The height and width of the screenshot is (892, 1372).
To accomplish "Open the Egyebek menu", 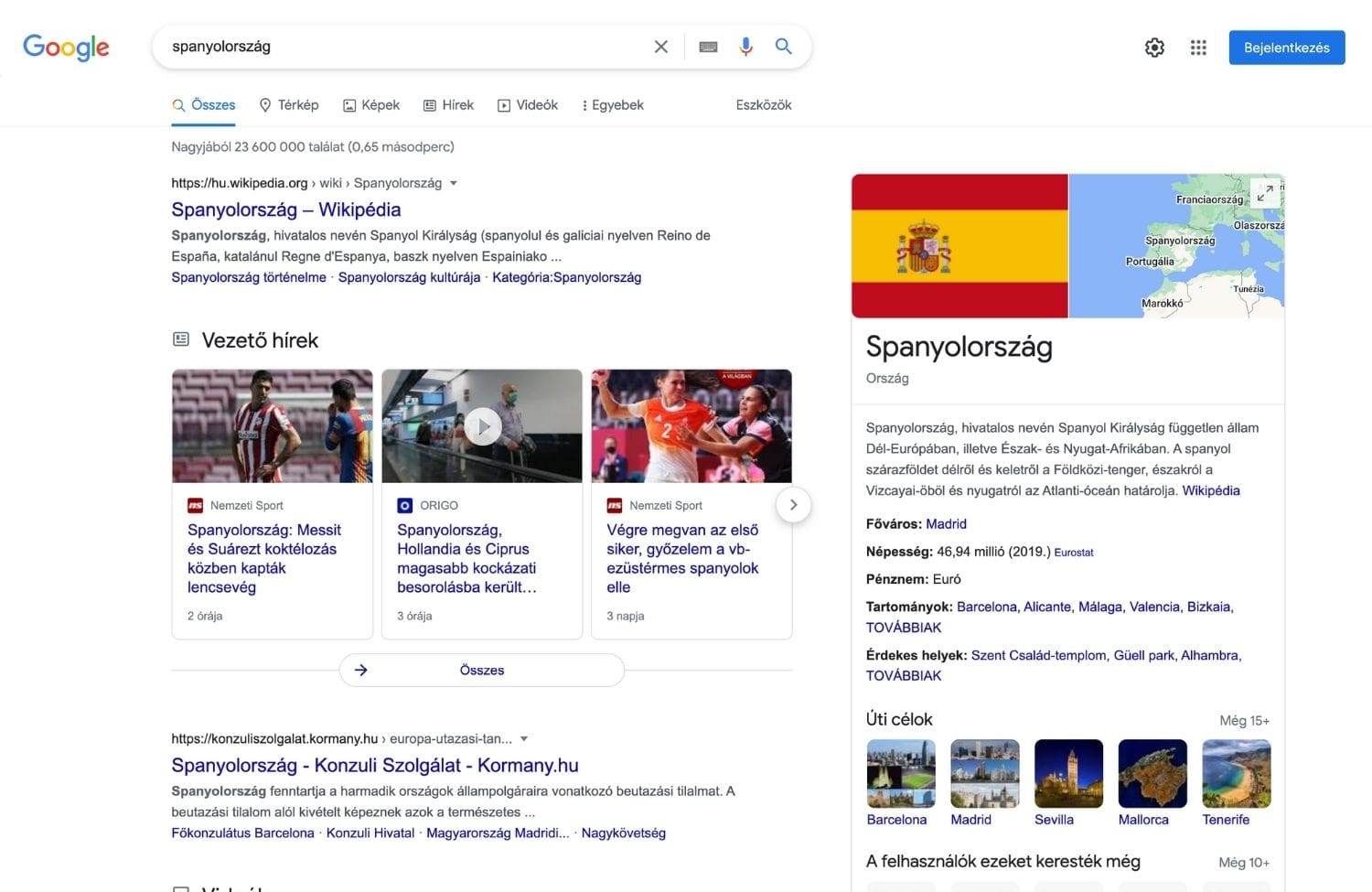I will pyautogui.click(x=613, y=105).
